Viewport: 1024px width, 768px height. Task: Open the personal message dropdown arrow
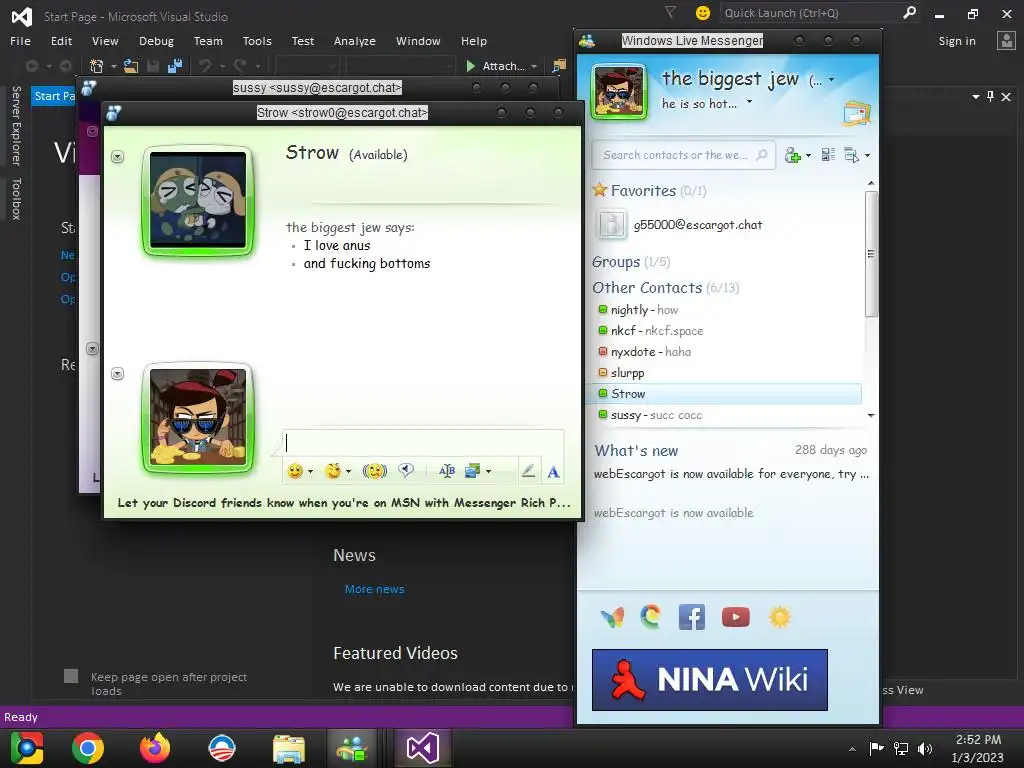tap(750, 102)
